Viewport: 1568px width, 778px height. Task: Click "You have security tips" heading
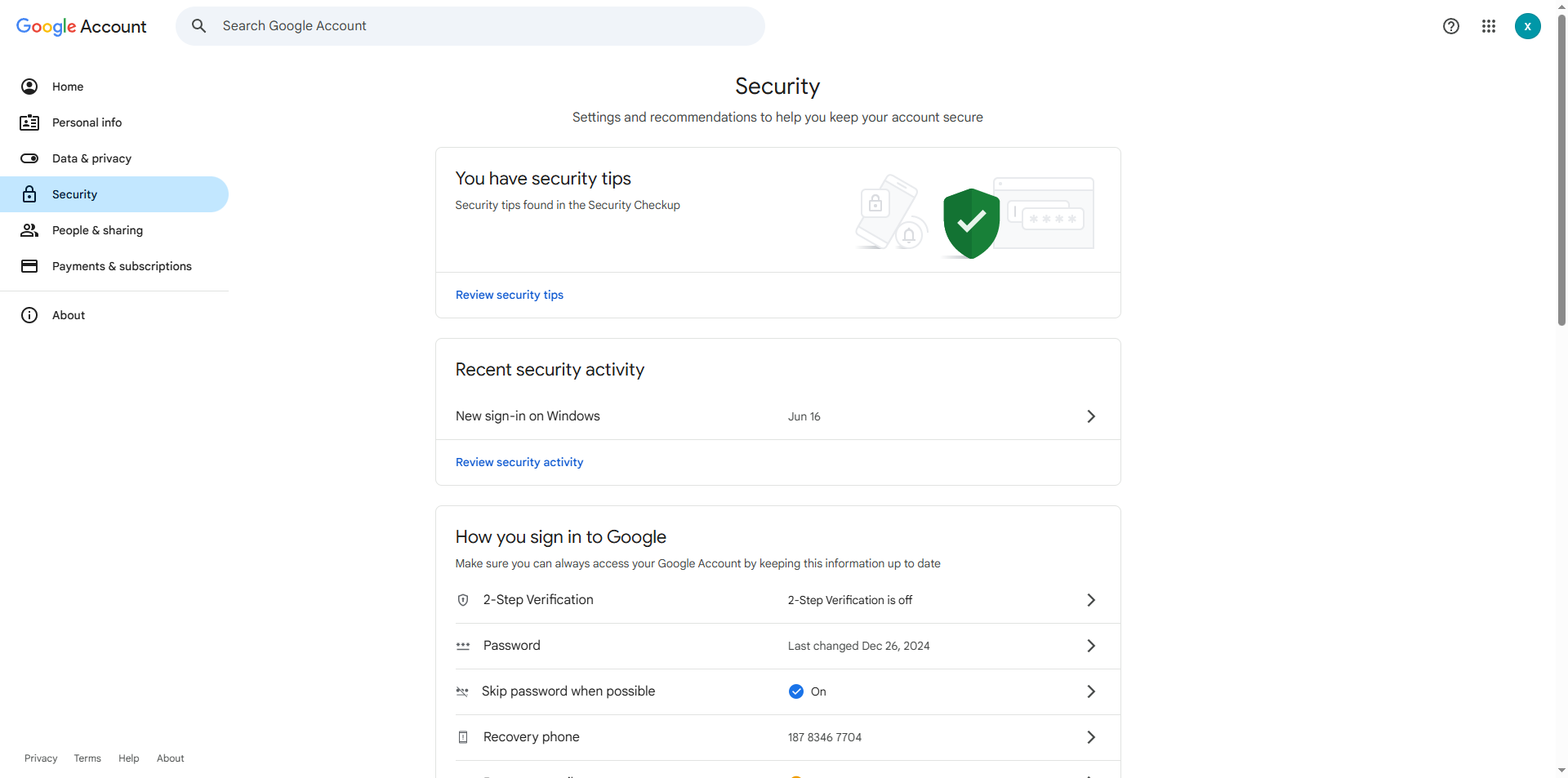click(543, 179)
